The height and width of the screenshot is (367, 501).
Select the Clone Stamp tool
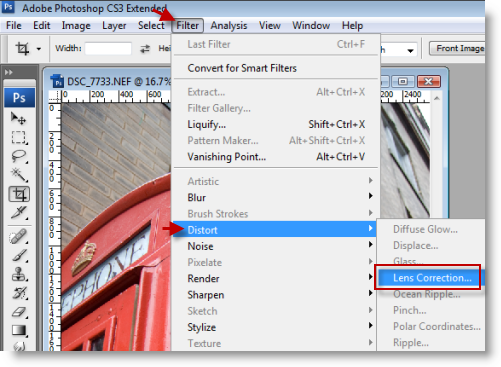[18, 274]
